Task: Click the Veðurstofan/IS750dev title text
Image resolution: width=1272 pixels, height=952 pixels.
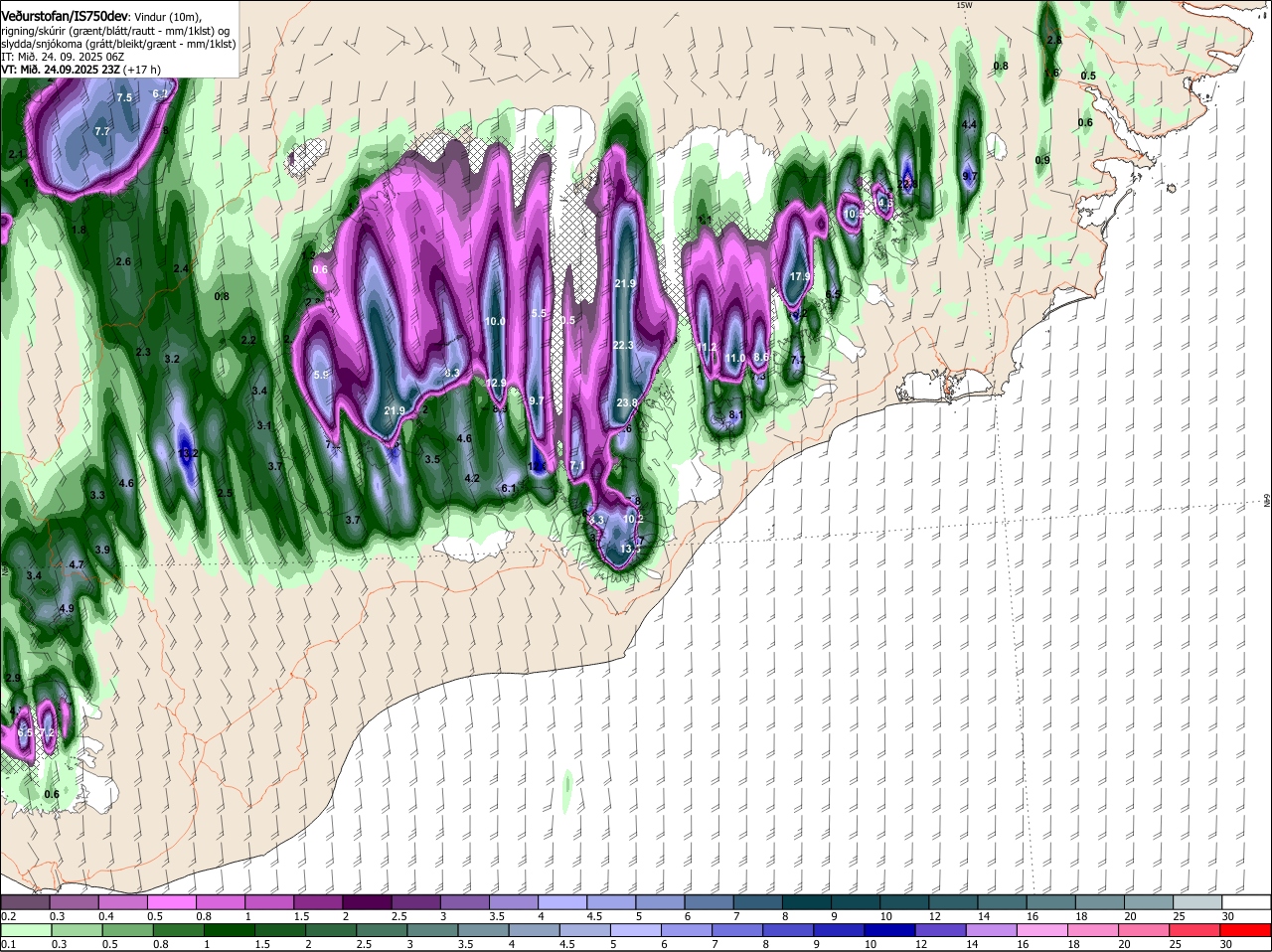Action: [x=65, y=15]
